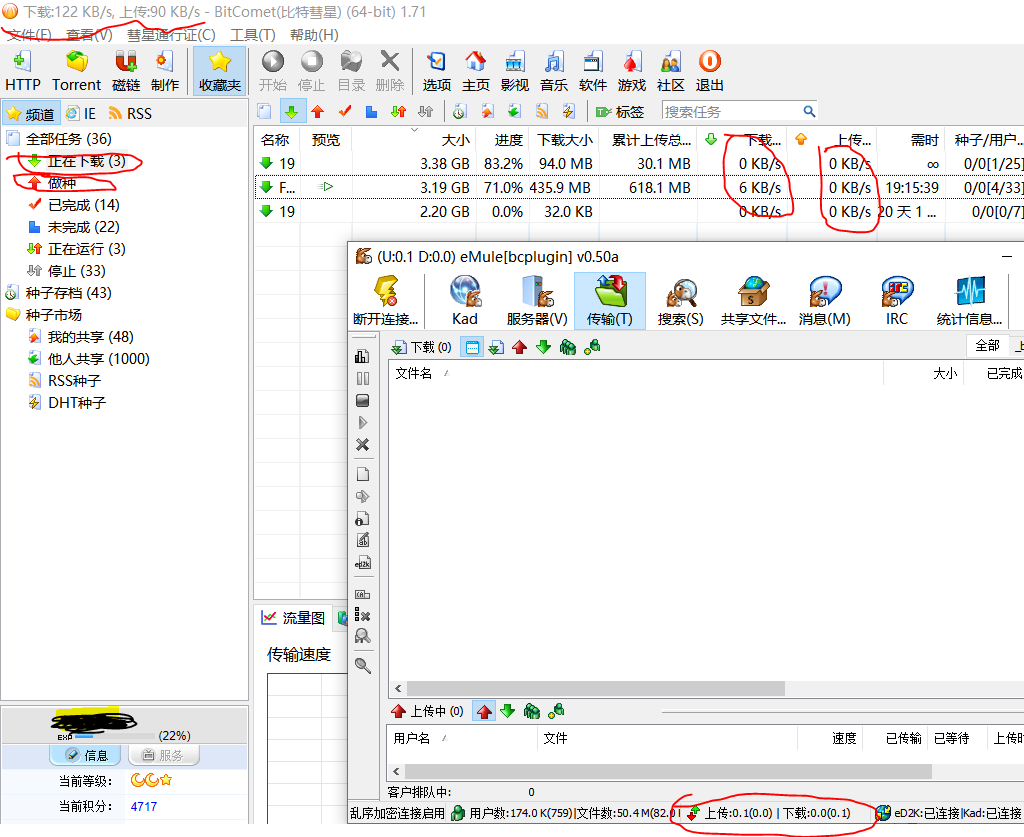The width and height of the screenshot is (1024, 837).
Task: Open the 软件 software section
Action: [592, 71]
